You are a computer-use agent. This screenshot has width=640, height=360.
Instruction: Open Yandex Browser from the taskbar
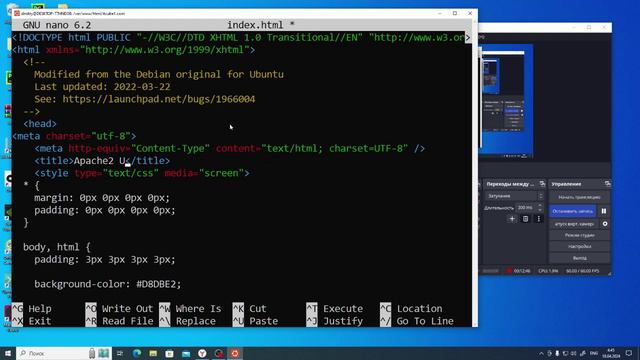202,353
